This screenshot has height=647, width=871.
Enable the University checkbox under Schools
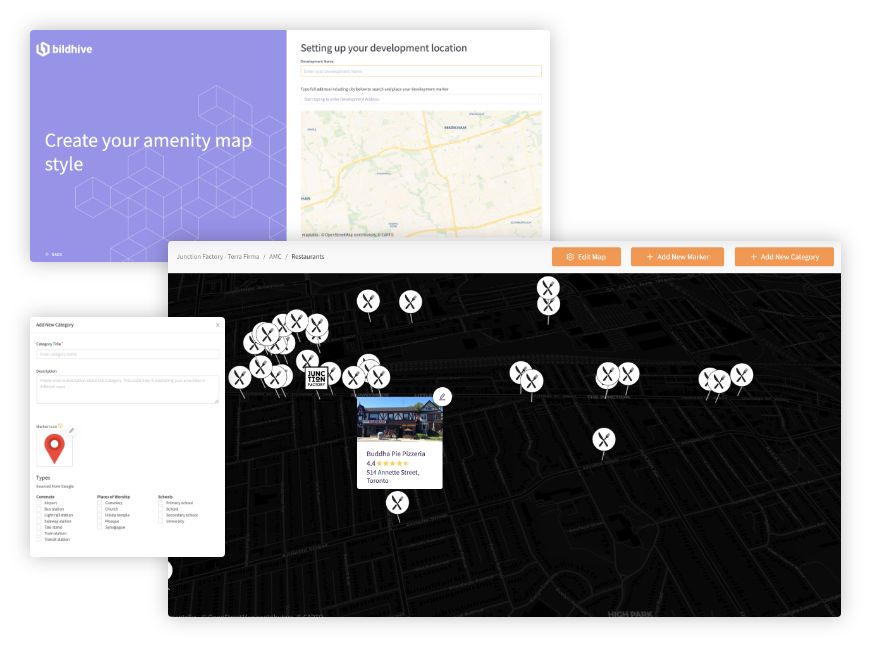[x=160, y=521]
